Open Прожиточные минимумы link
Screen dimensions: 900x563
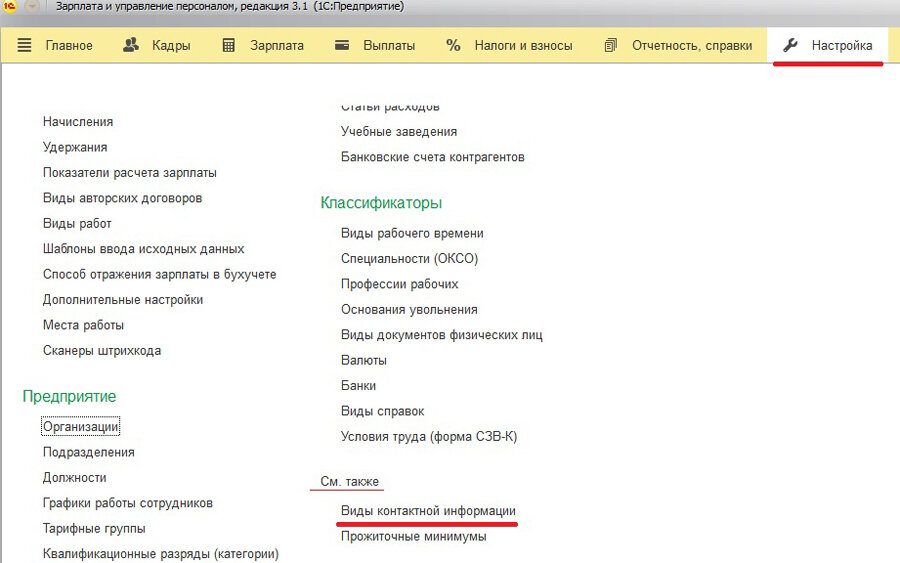(x=414, y=536)
